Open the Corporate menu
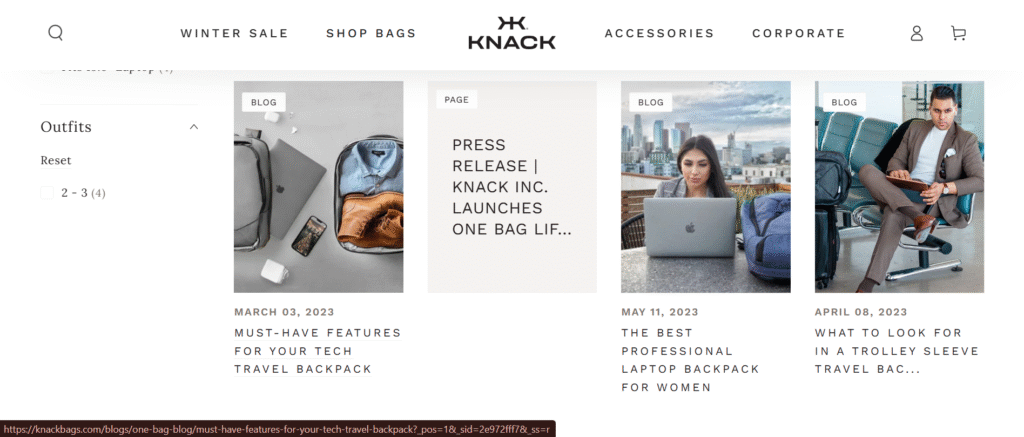The height and width of the screenshot is (437, 1024). tap(798, 33)
